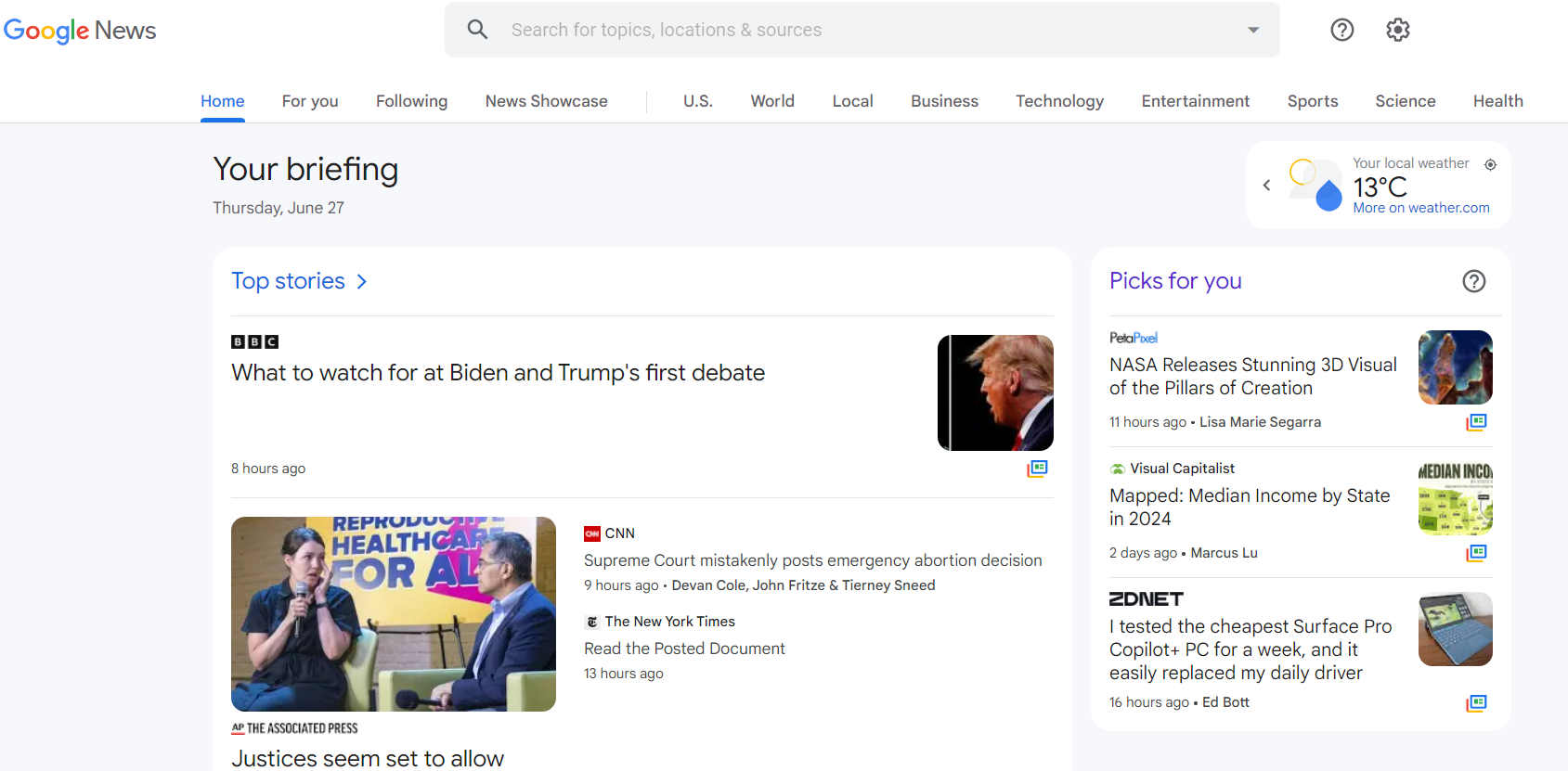
Task: Open the For you tab
Action: click(310, 101)
